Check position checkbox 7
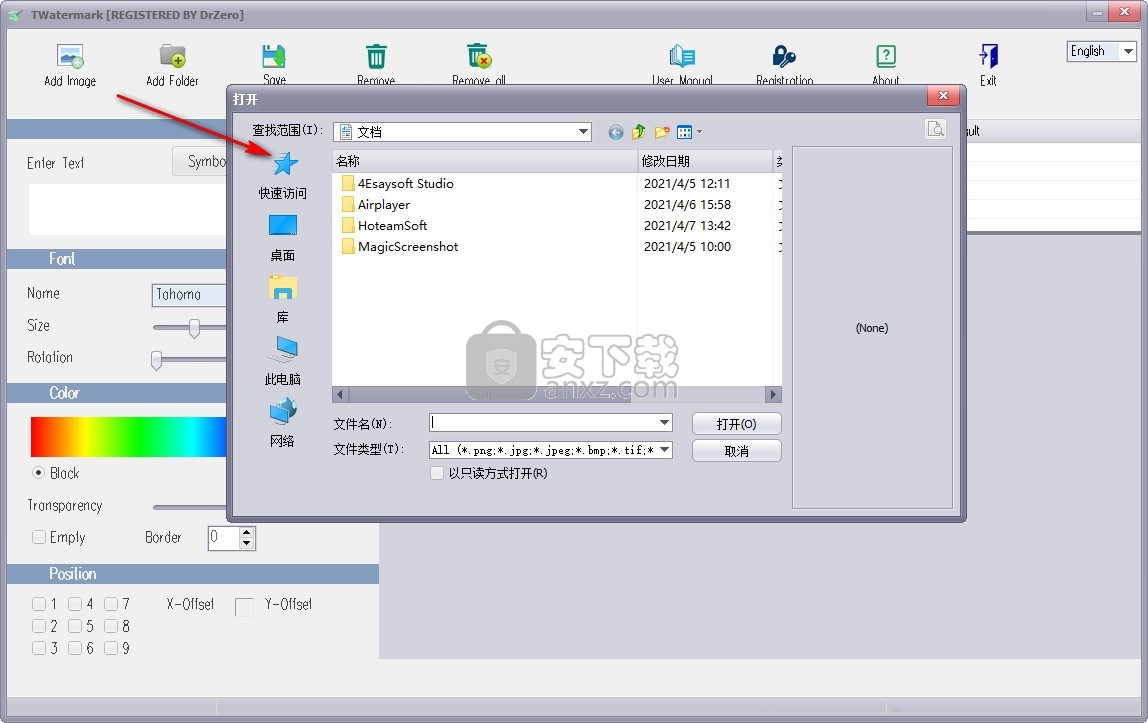The image size is (1148, 723). (111, 604)
